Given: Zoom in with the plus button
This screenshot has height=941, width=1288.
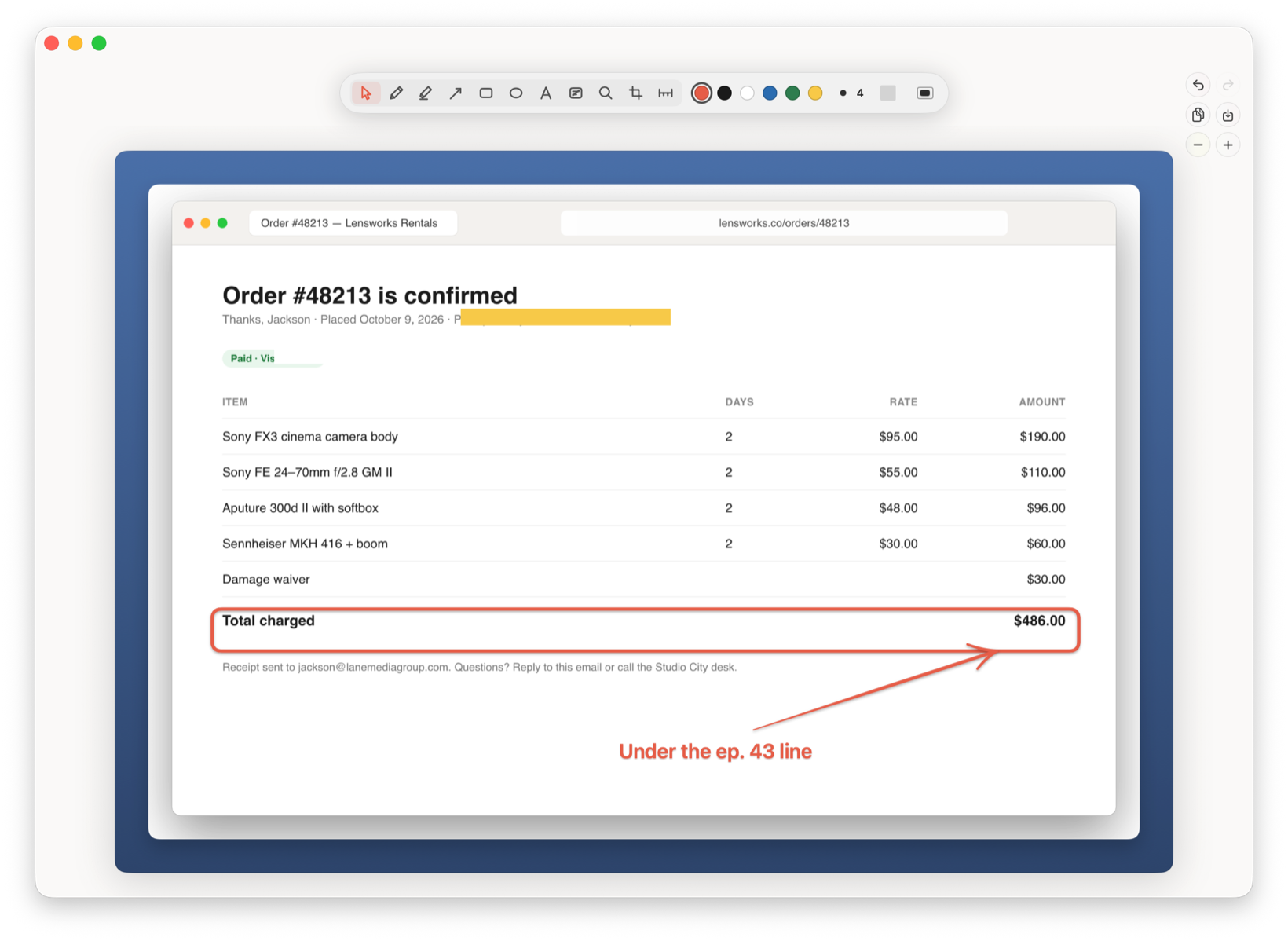Looking at the screenshot, I should [1228, 145].
